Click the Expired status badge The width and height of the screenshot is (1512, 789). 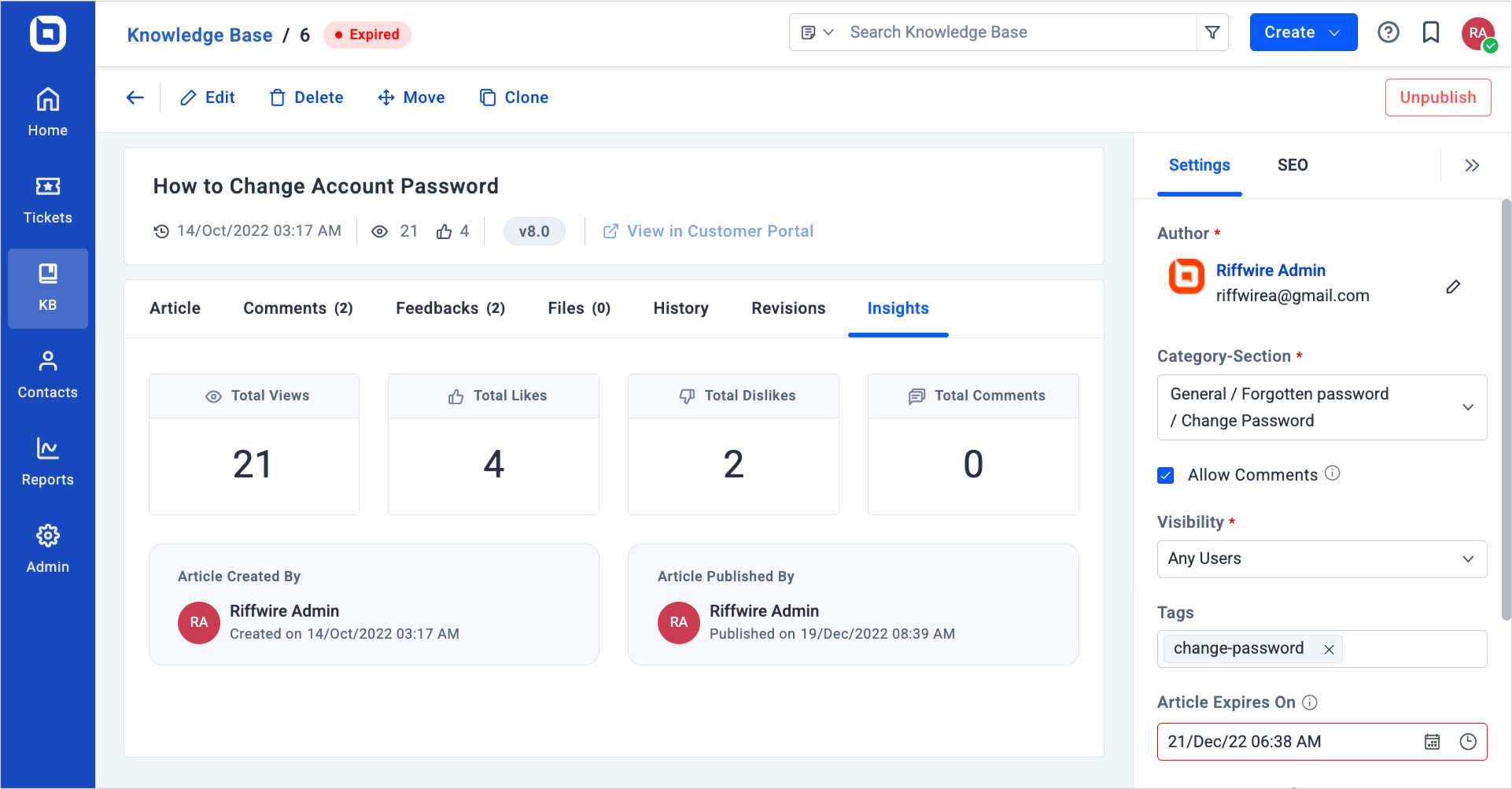(x=367, y=35)
